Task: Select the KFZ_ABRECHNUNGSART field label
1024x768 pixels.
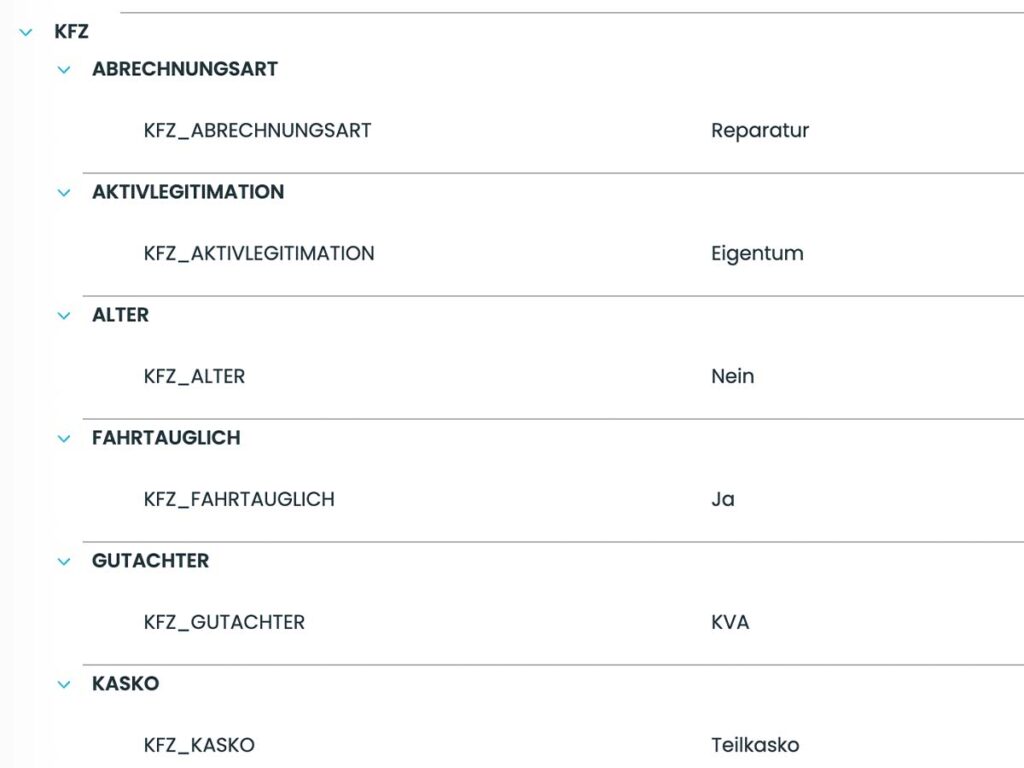Action: tap(256, 130)
